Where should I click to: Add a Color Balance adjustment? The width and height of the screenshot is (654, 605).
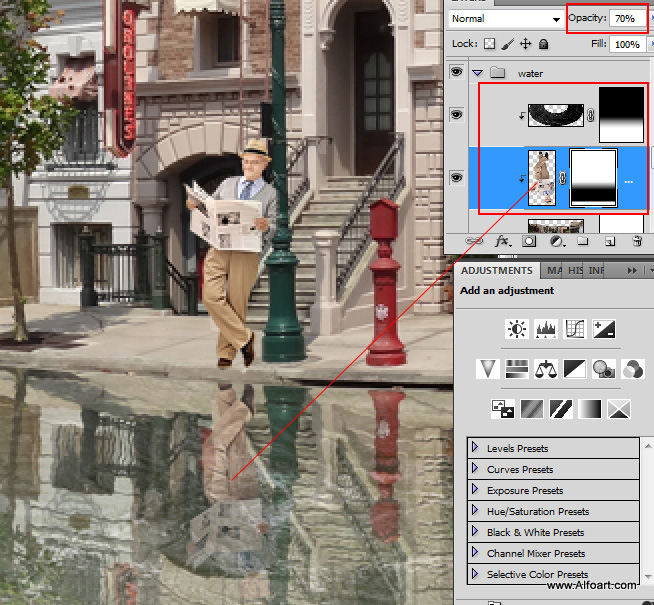tap(546, 369)
